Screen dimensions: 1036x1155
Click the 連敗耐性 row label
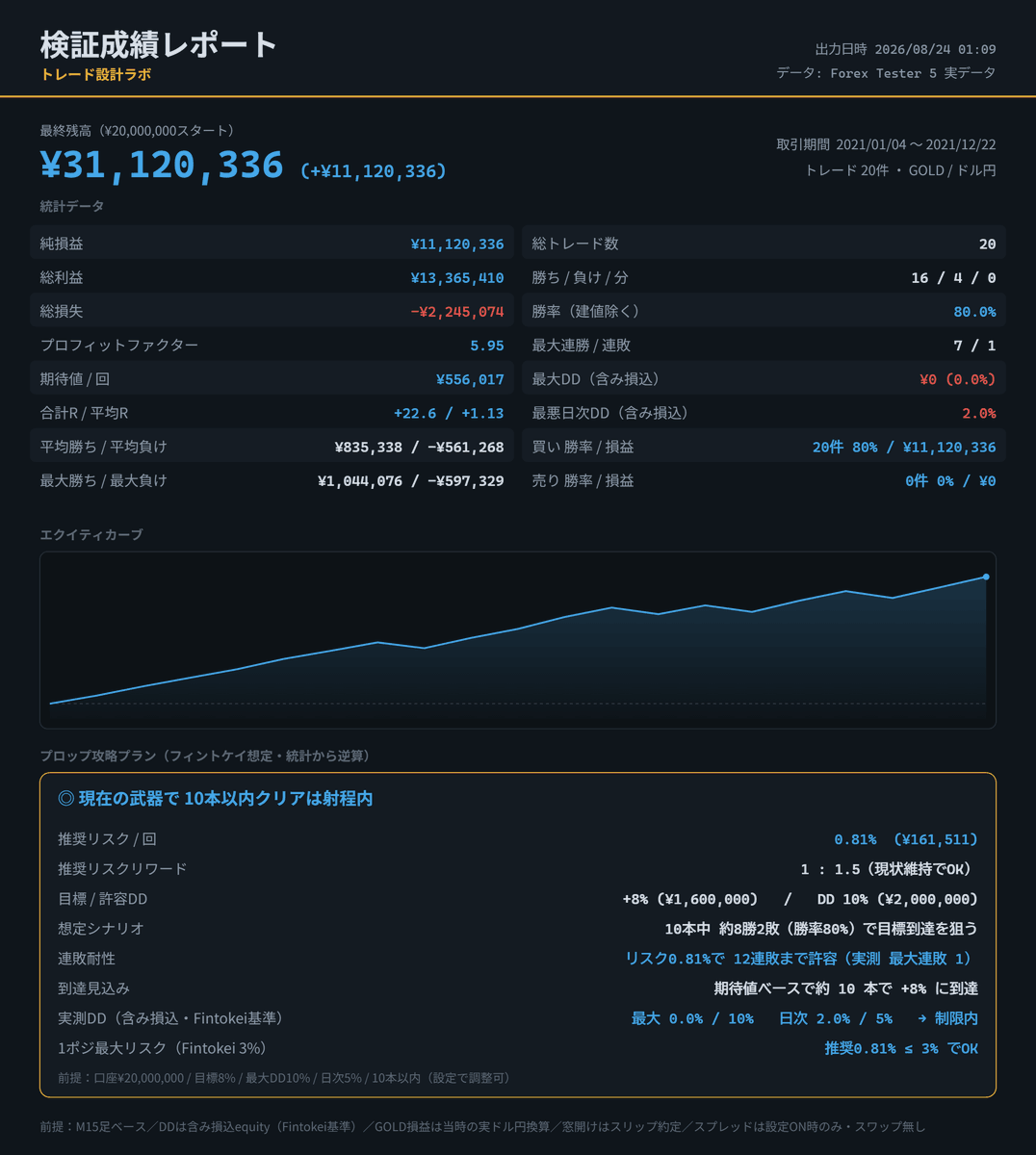(x=87, y=959)
